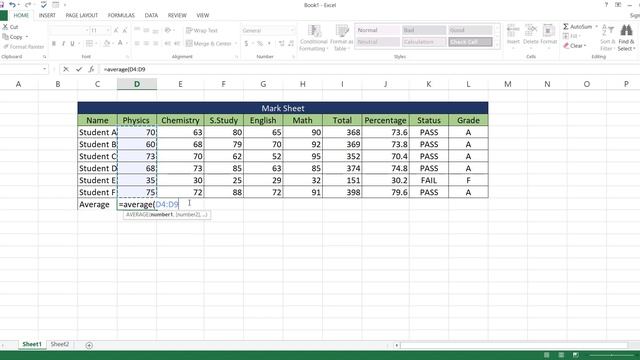The height and width of the screenshot is (360, 640).
Task: Open the green FILE tab button
Action: point(4,16)
